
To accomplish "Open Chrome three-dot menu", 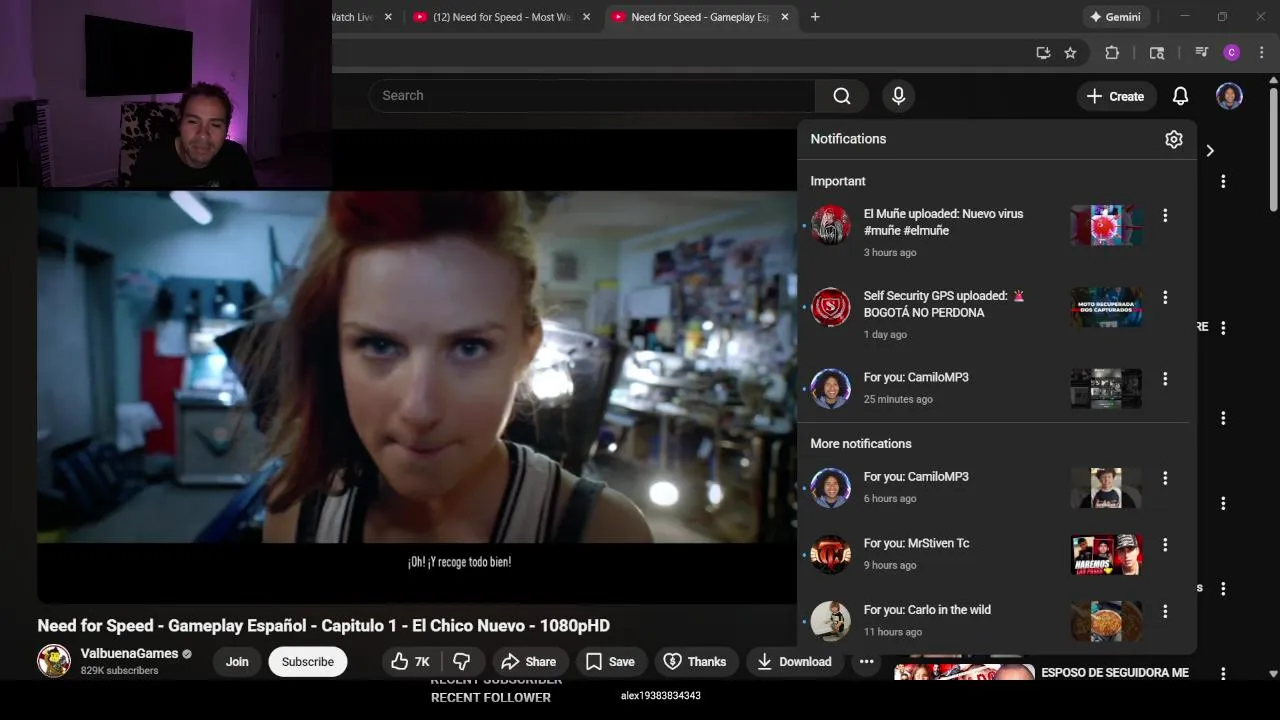I will (1262, 53).
